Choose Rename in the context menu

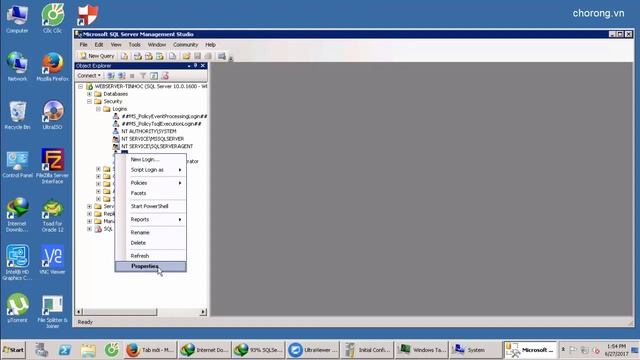[x=151, y=232]
